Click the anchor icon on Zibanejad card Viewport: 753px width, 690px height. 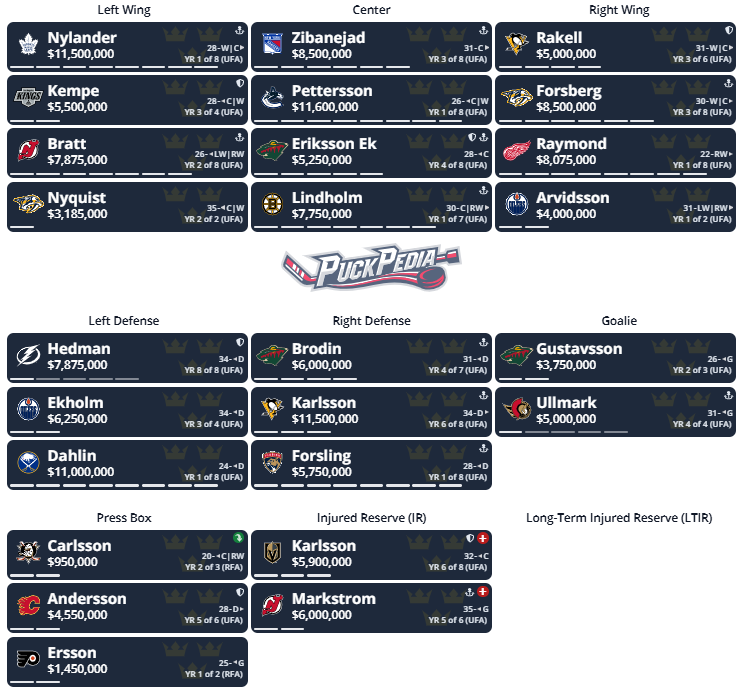click(484, 30)
